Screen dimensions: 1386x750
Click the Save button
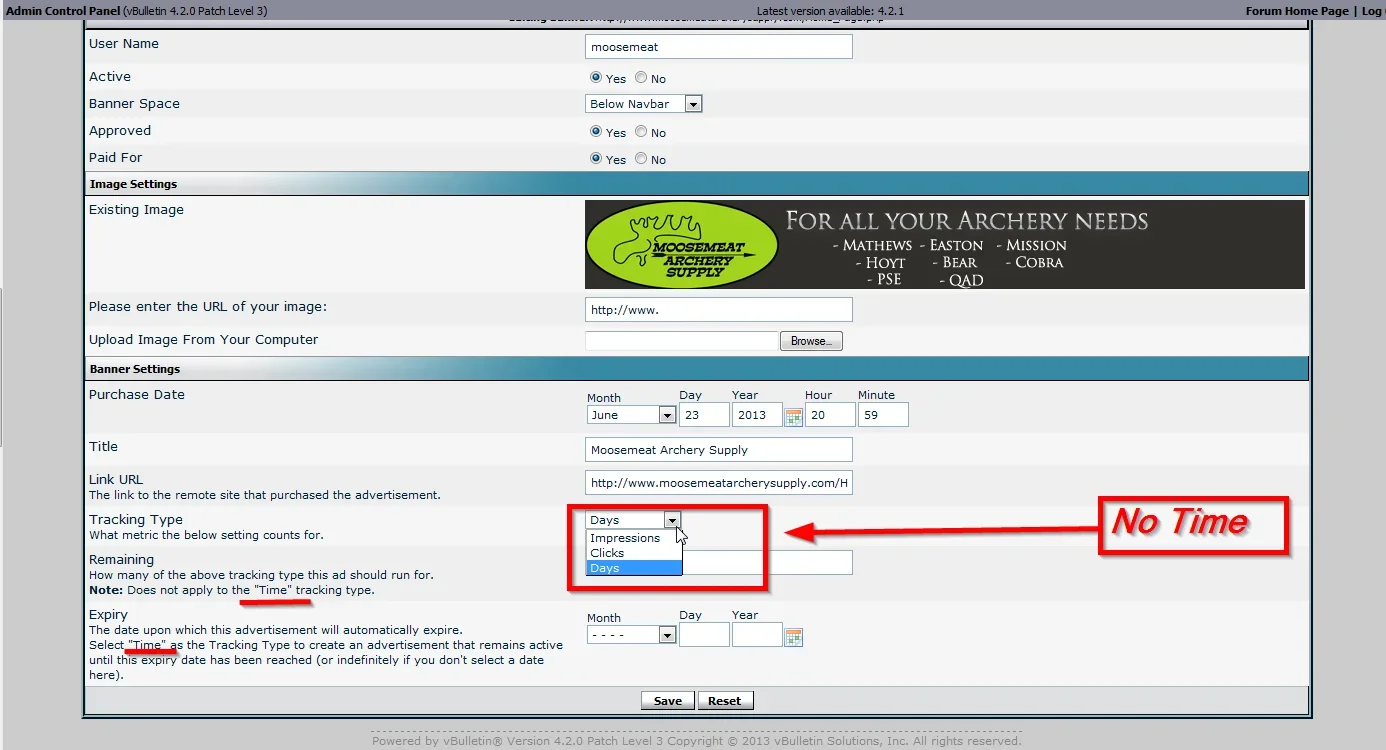coord(667,701)
